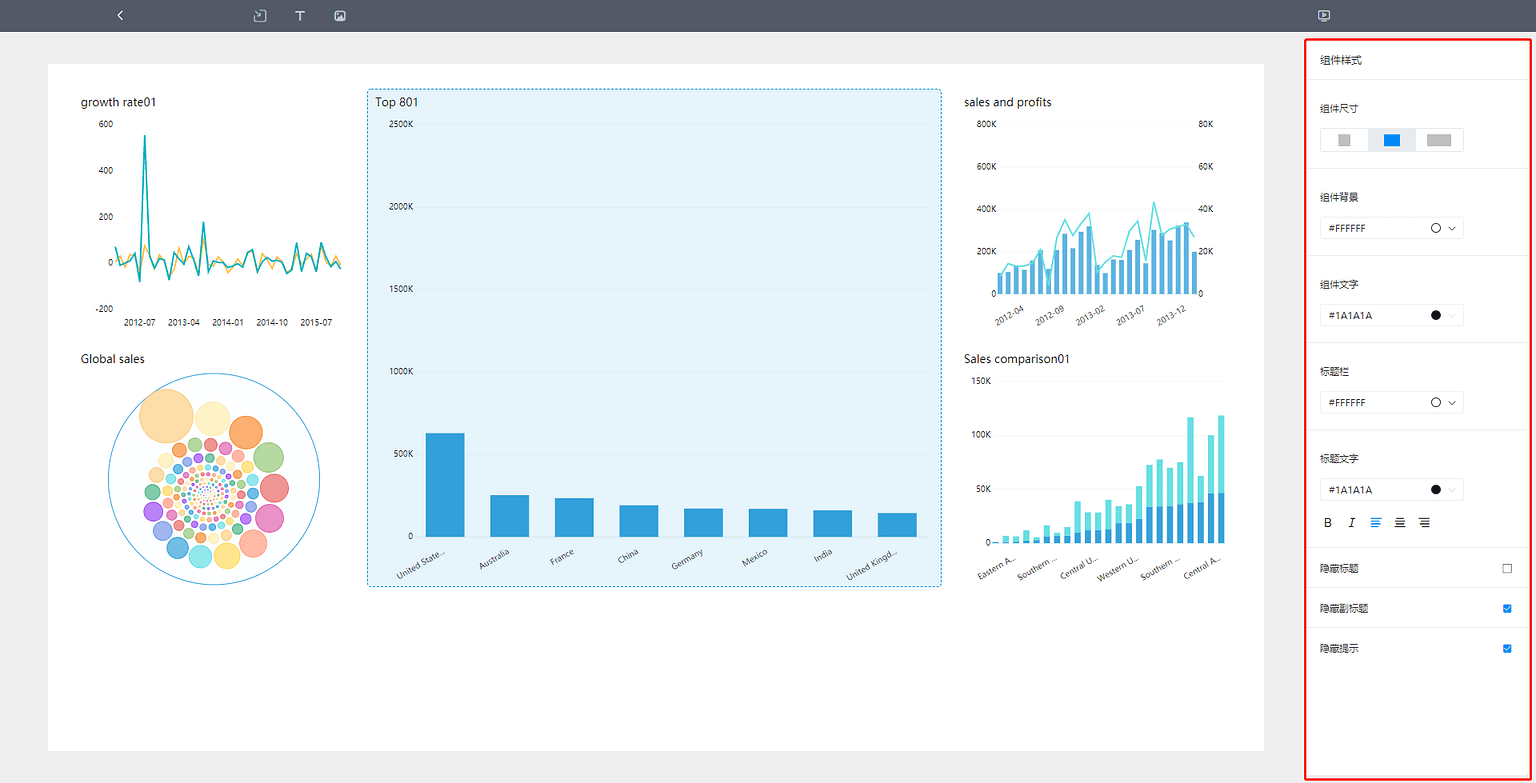Choose the small component size
The height and width of the screenshot is (783, 1536).
(1344, 140)
